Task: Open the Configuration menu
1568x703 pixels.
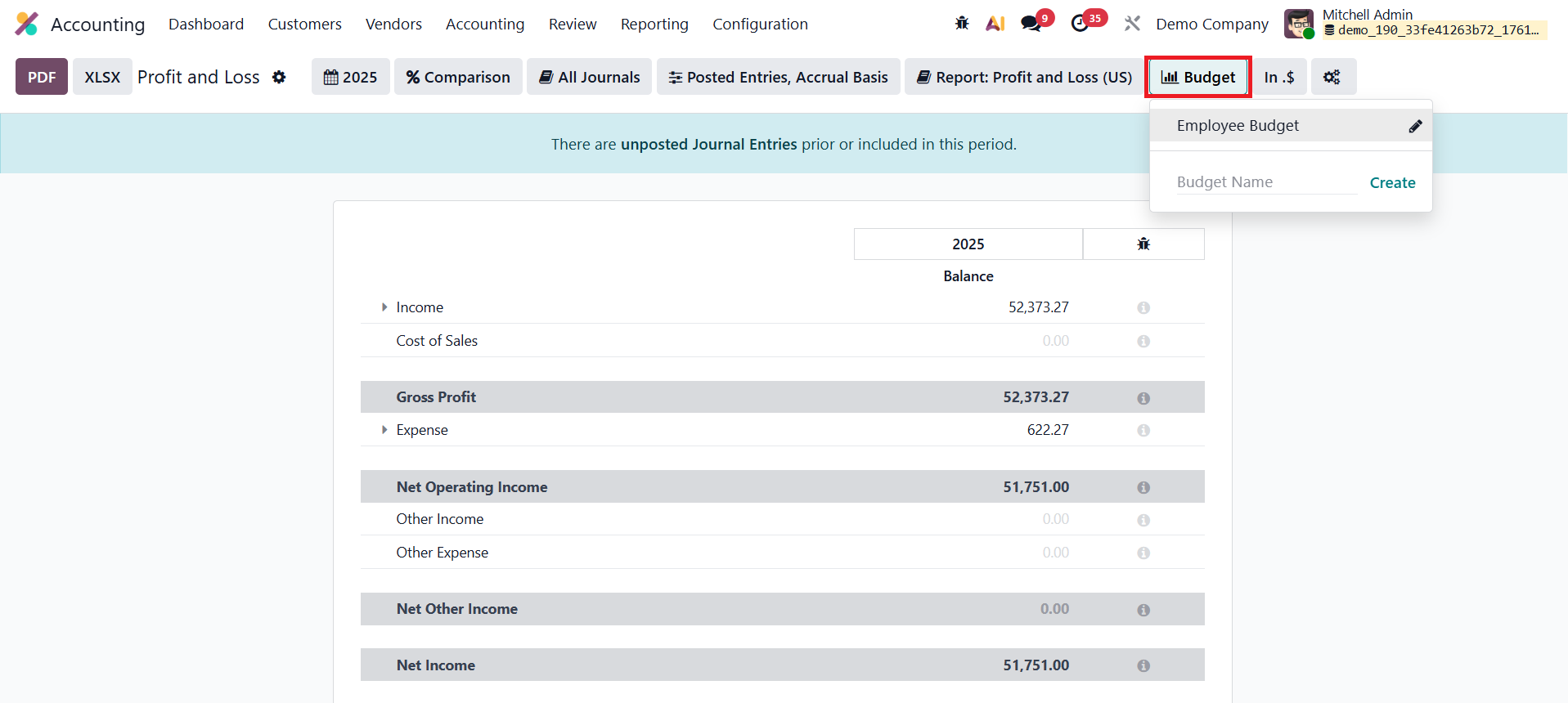Action: pos(760,25)
